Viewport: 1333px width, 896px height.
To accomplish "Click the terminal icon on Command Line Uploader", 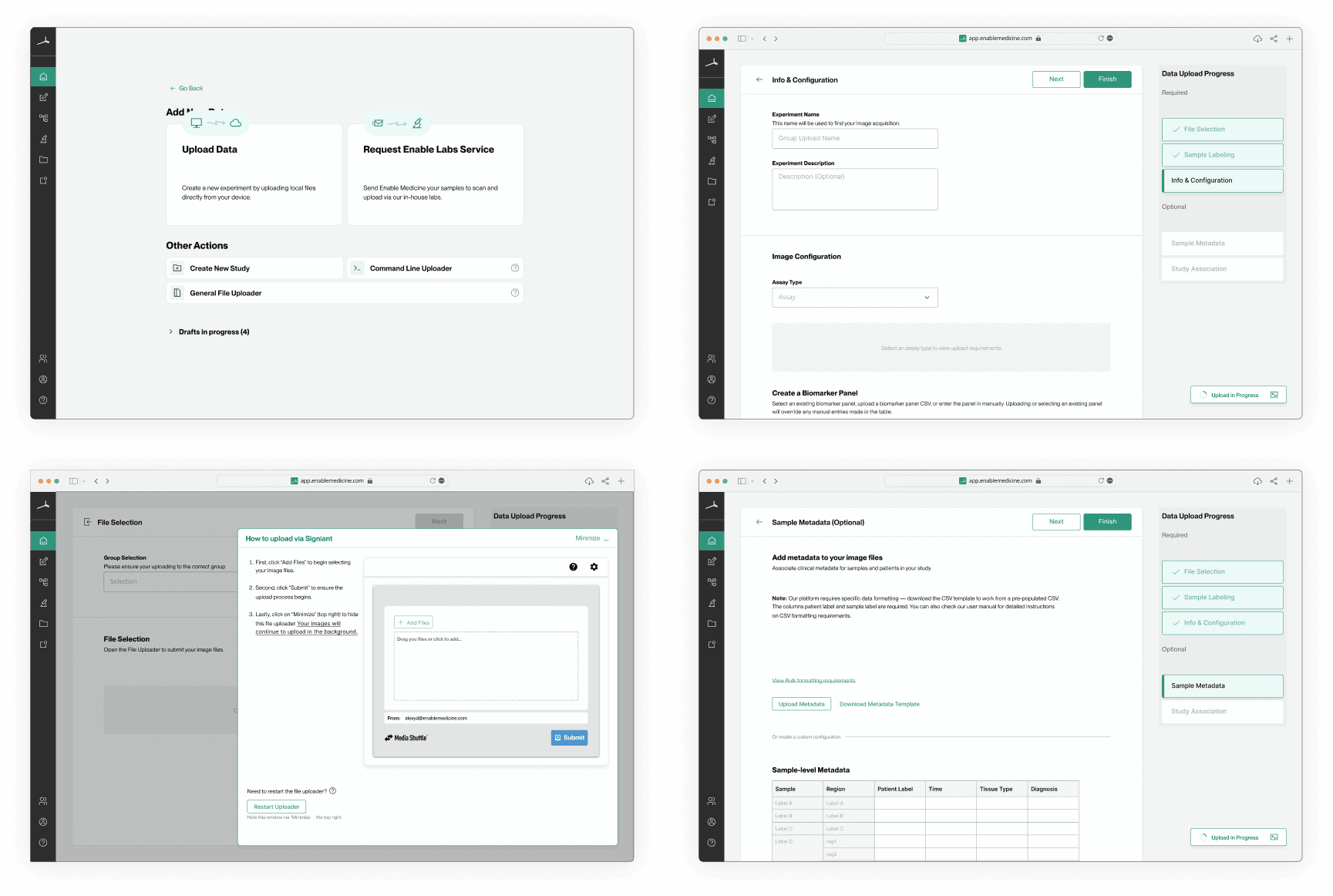I will pyautogui.click(x=357, y=268).
